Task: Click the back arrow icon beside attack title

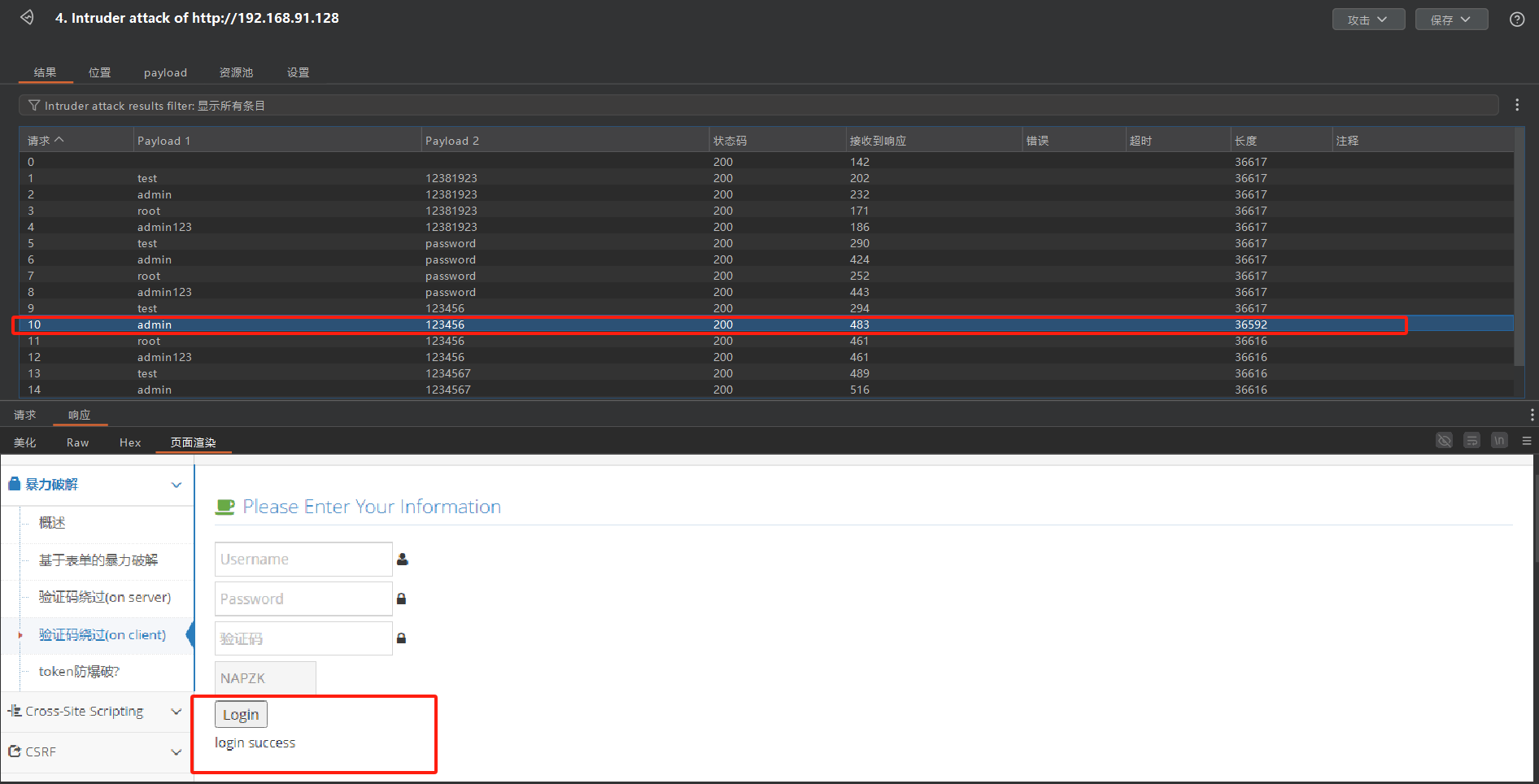Action: (x=27, y=17)
